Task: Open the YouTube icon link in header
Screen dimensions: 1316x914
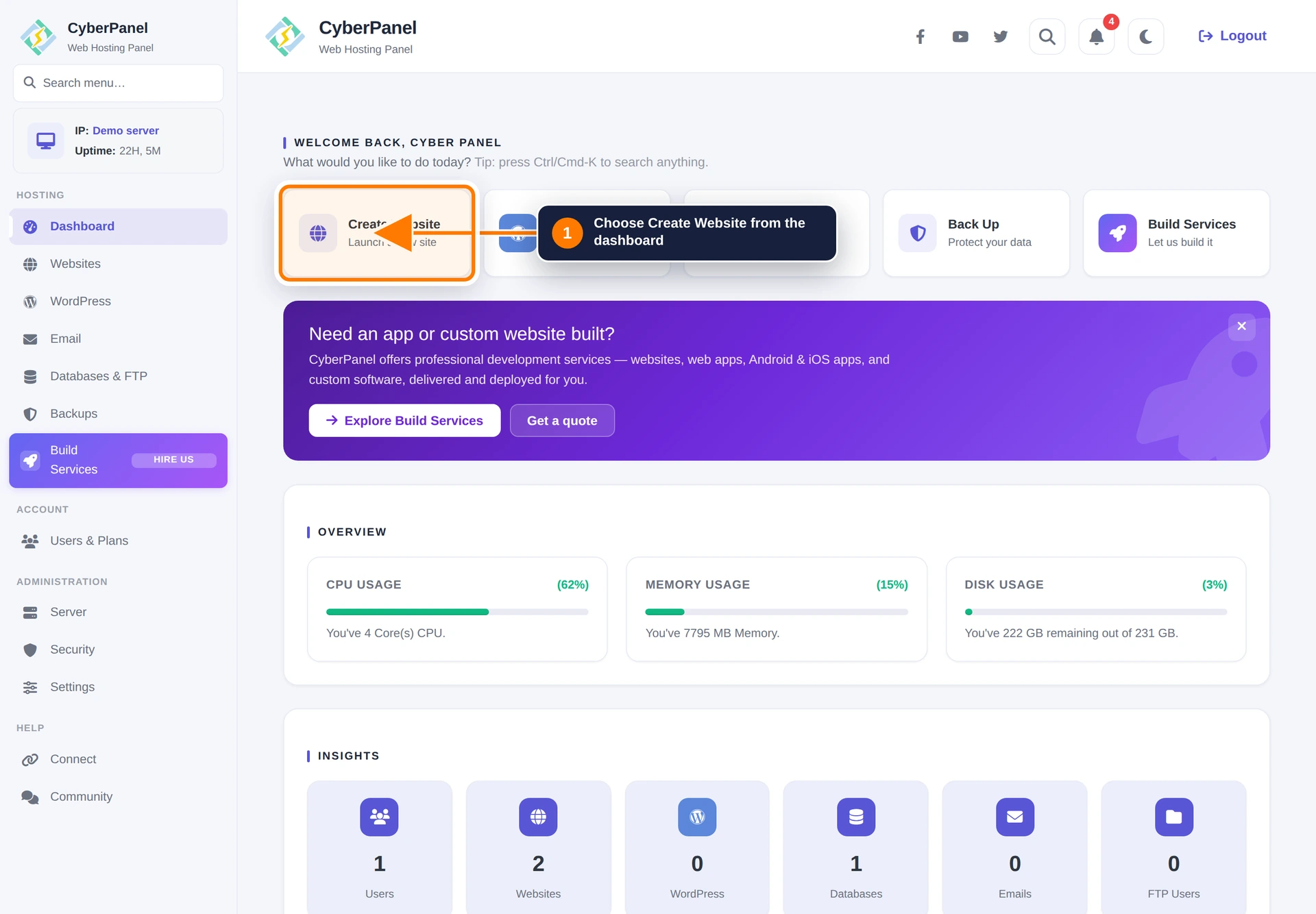Action: tap(960, 36)
